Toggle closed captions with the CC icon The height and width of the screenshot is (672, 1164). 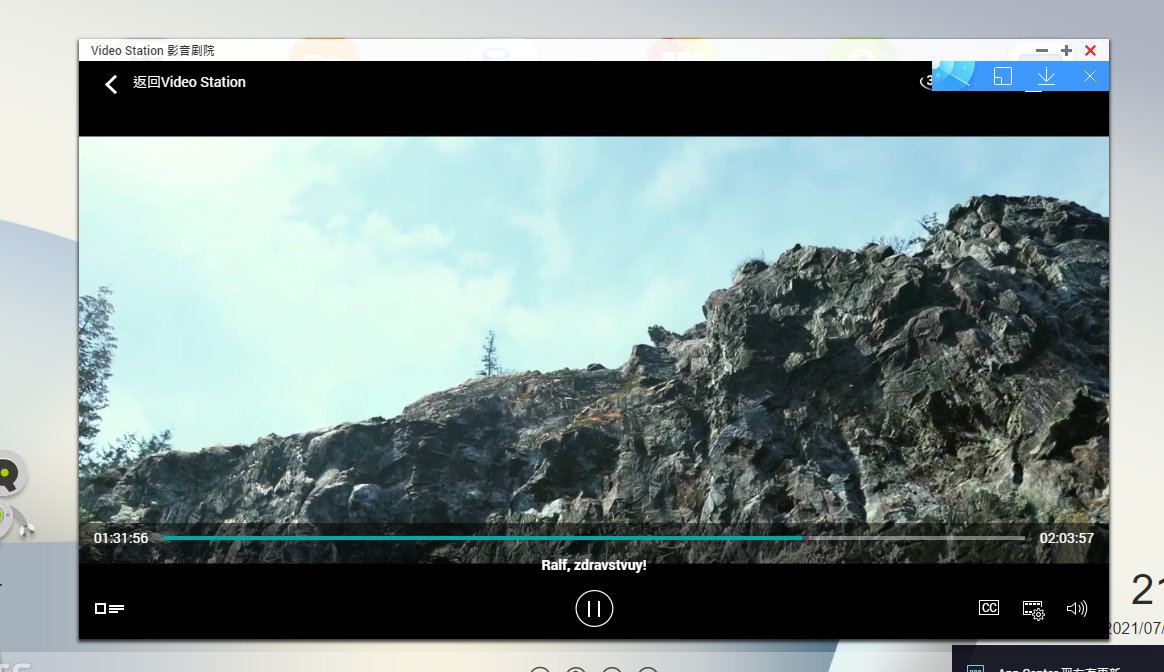(989, 608)
